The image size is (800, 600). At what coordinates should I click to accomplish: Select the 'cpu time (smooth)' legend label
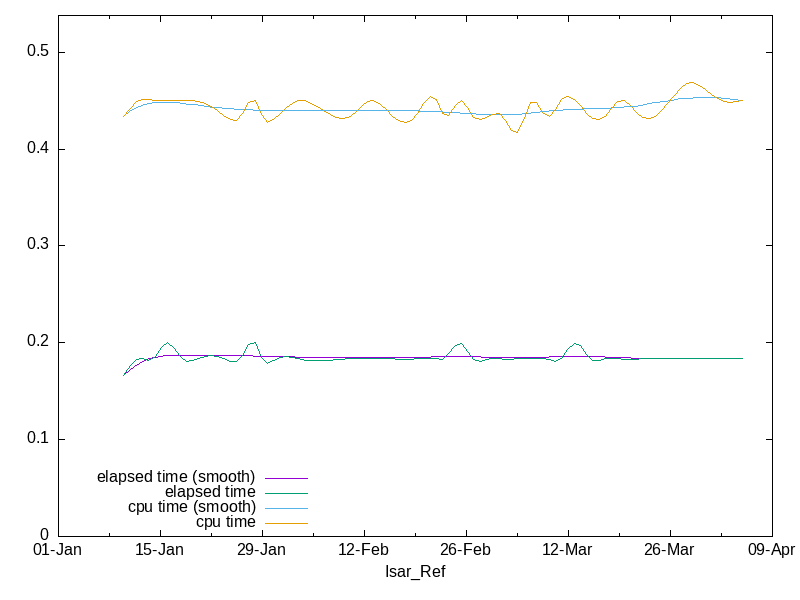tap(191, 507)
